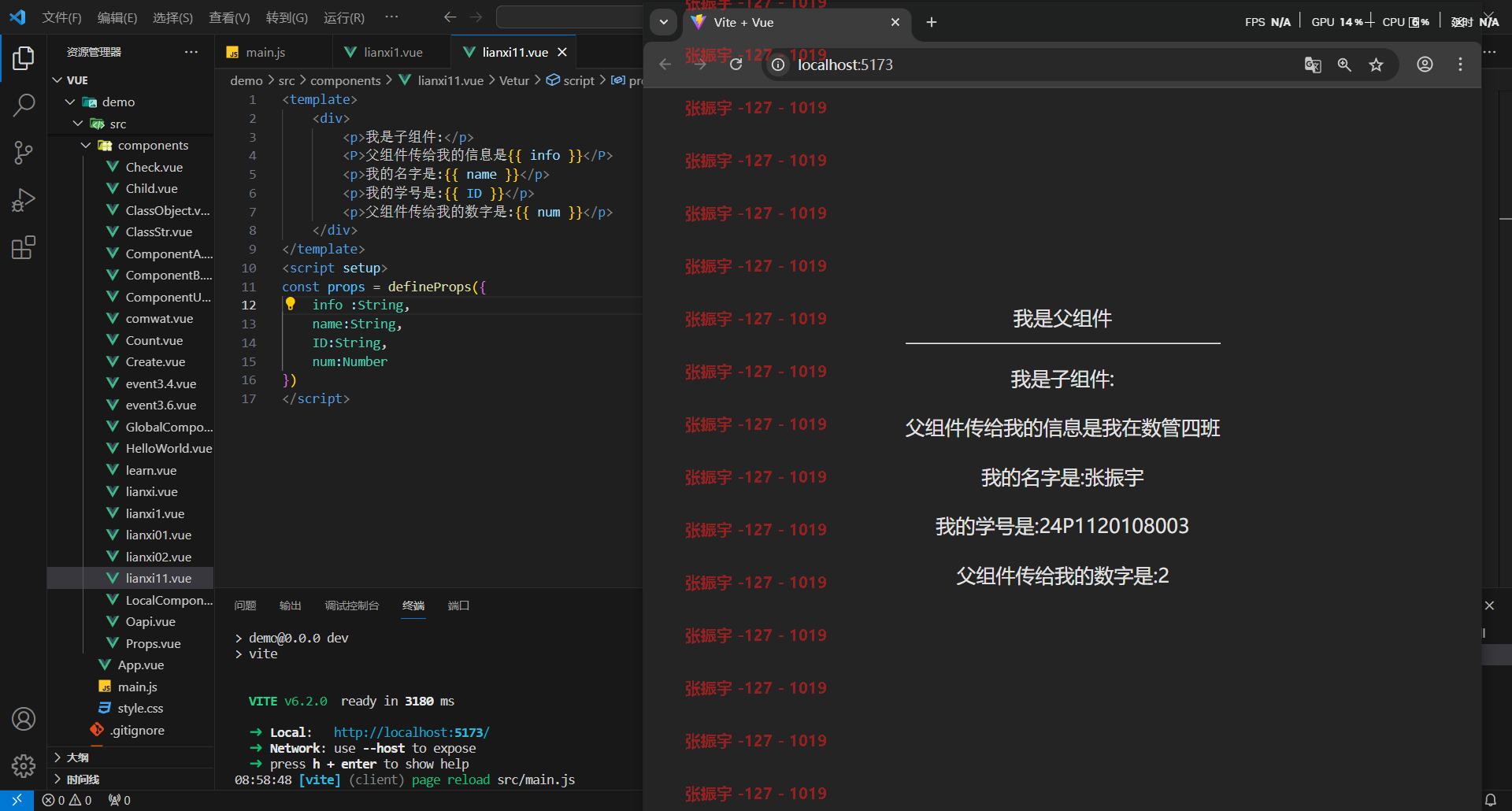The width and height of the screenshot is (1512, 811).
Task: Open a new browser tab
Action: 932,22
